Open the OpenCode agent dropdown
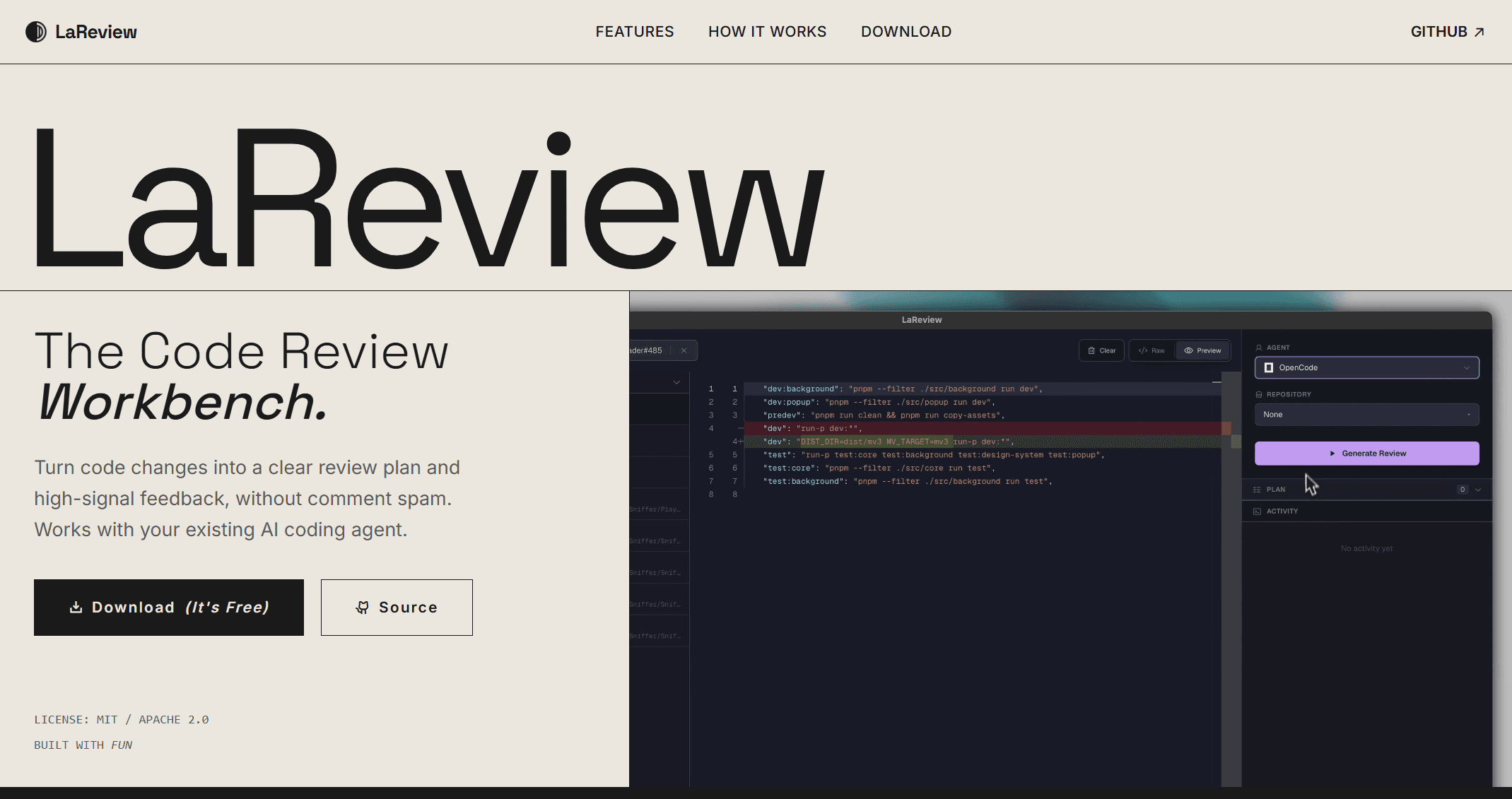 click(x=1366, y=367)
